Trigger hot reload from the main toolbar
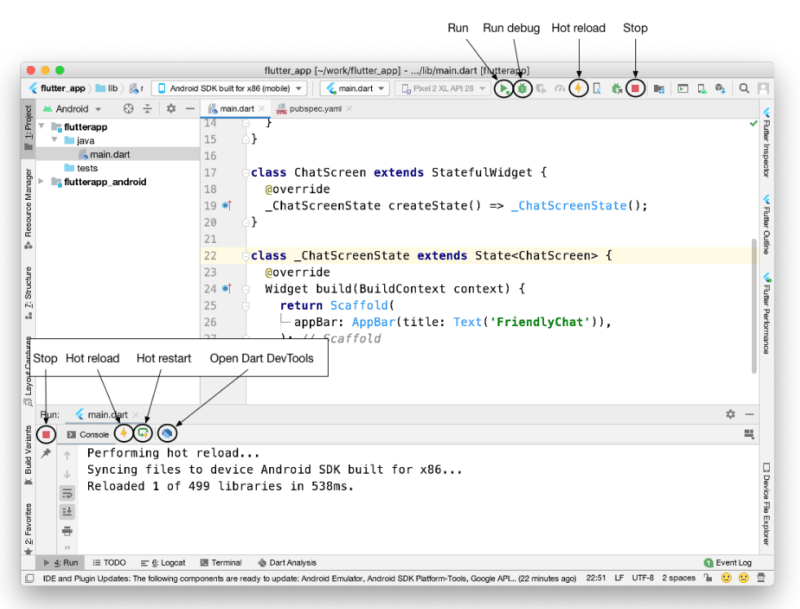The width and height of the screenshot is (800, 609). (578, 88)
